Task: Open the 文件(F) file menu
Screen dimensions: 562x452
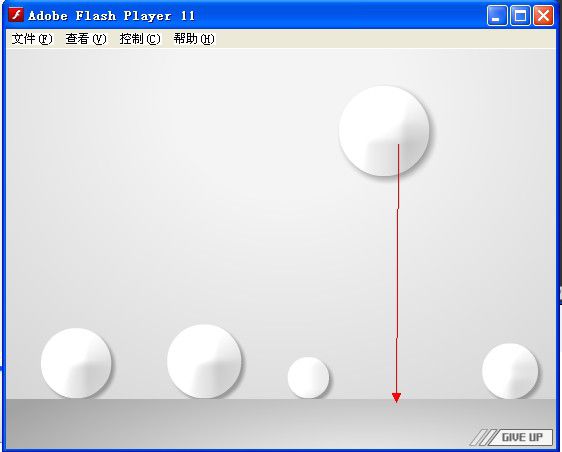Action: point(32,39)
